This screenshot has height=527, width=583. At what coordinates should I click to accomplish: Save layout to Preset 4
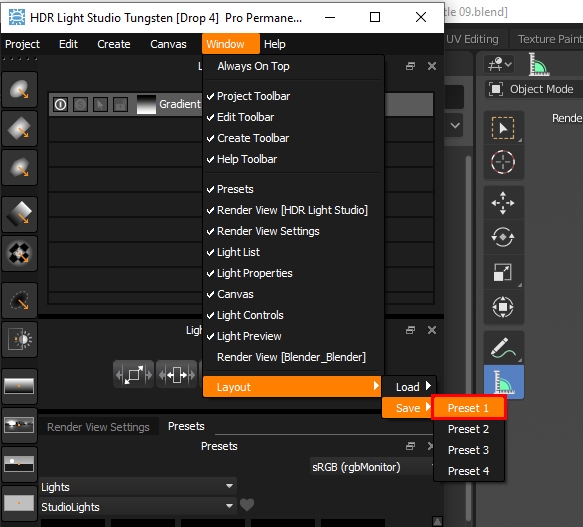click(468, 471)
